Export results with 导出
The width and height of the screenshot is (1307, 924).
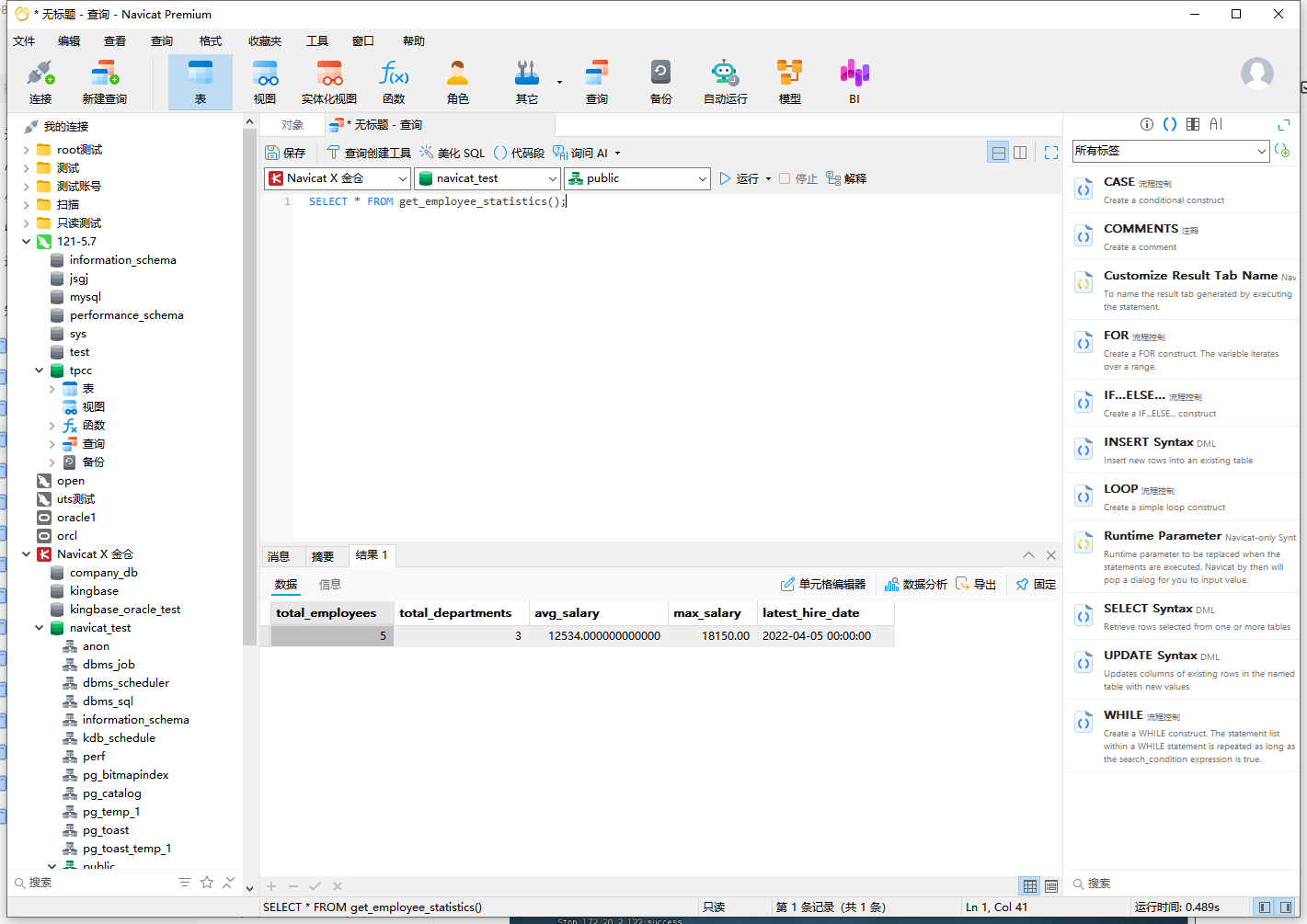tap(976, 585)
